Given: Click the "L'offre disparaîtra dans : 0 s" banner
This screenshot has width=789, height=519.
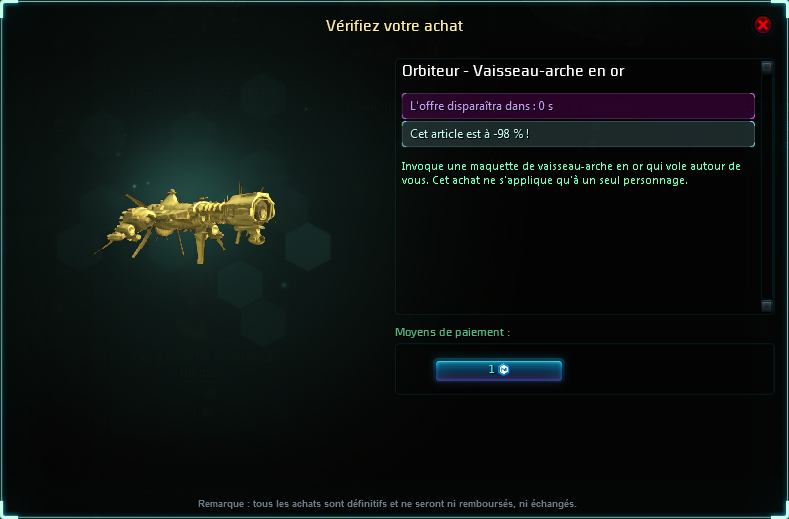Looking at the screenshot, I should point(578,106).
